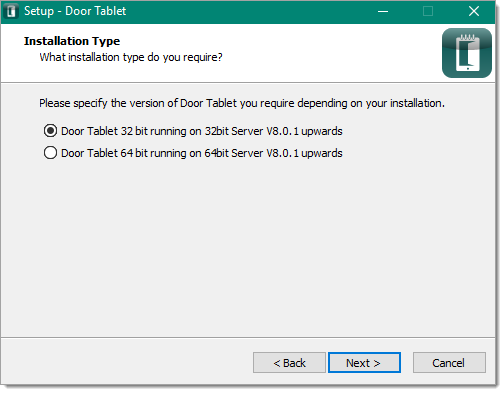Click the 'Please specify the version' instruction text
The width and height of the screenshot is (504, 393).
[242, 103]
